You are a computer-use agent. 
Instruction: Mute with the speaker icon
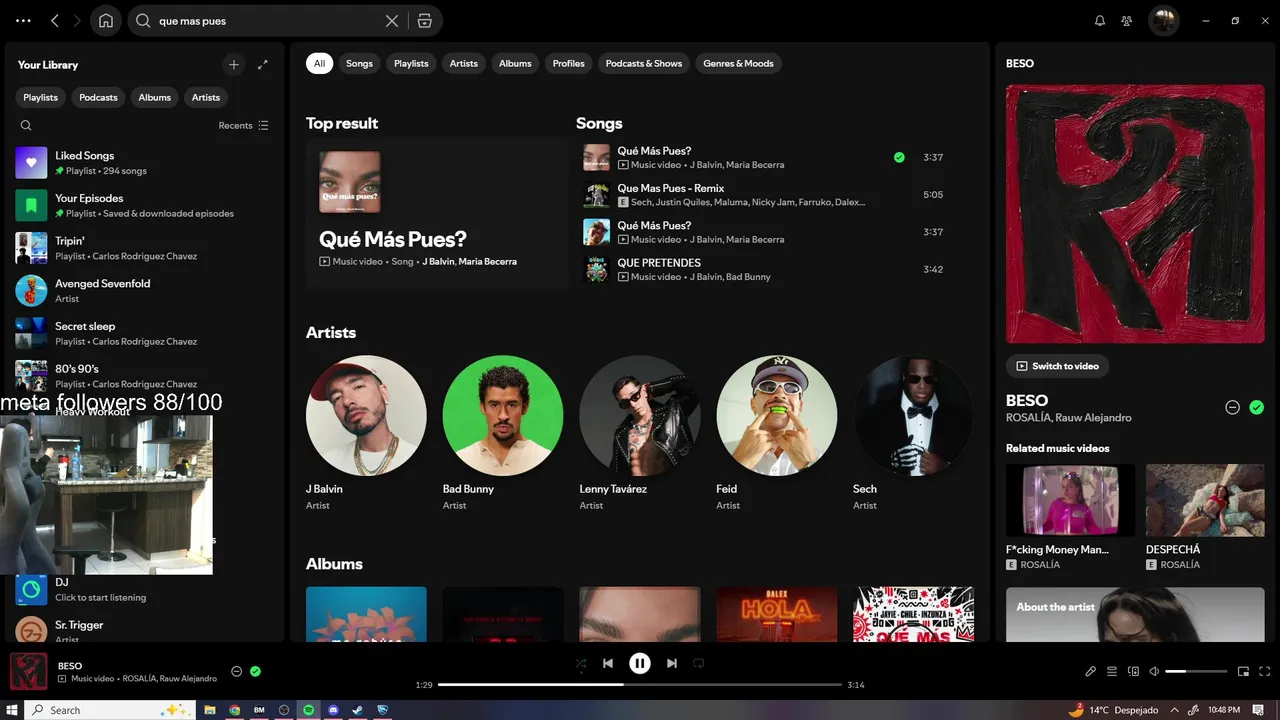[x=1154, y=671]
